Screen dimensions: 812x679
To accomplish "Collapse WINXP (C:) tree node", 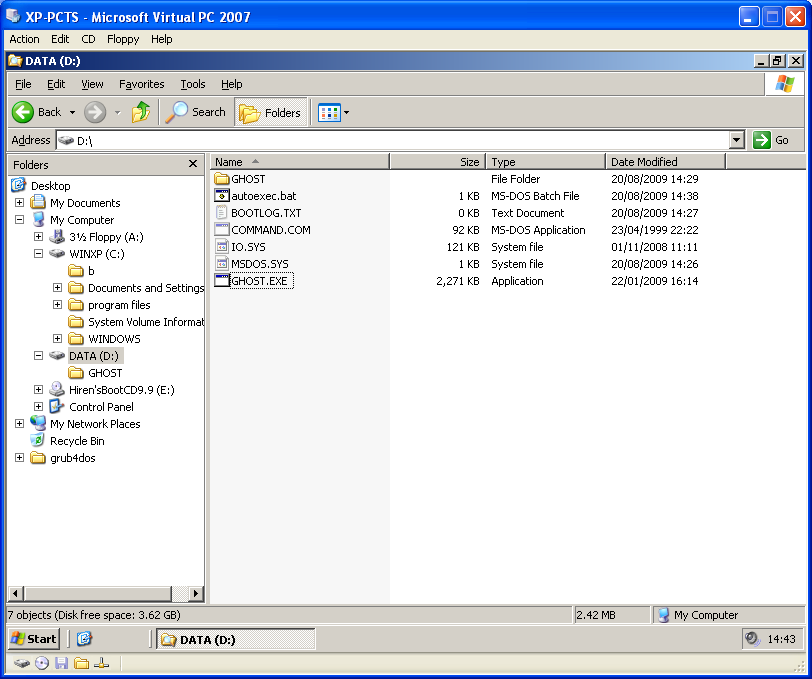I will pos(38,254).
